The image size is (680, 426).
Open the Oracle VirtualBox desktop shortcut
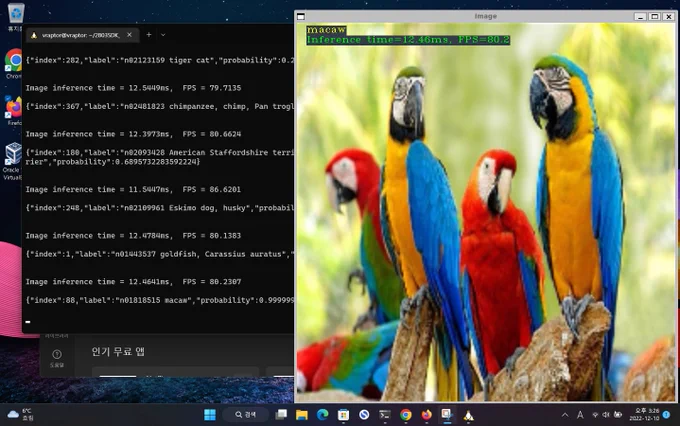tap(13, 161)
